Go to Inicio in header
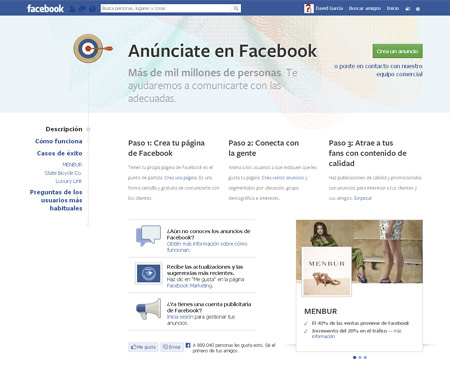This screenshot has height=367, width=450. click(x=393, y=8)
